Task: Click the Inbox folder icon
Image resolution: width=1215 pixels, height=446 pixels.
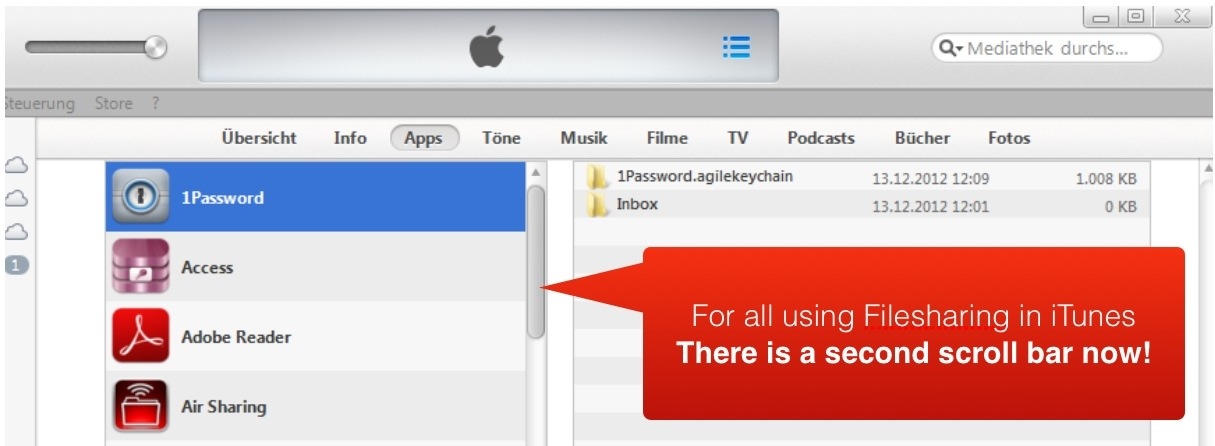Action: click(x=597, y=206)
